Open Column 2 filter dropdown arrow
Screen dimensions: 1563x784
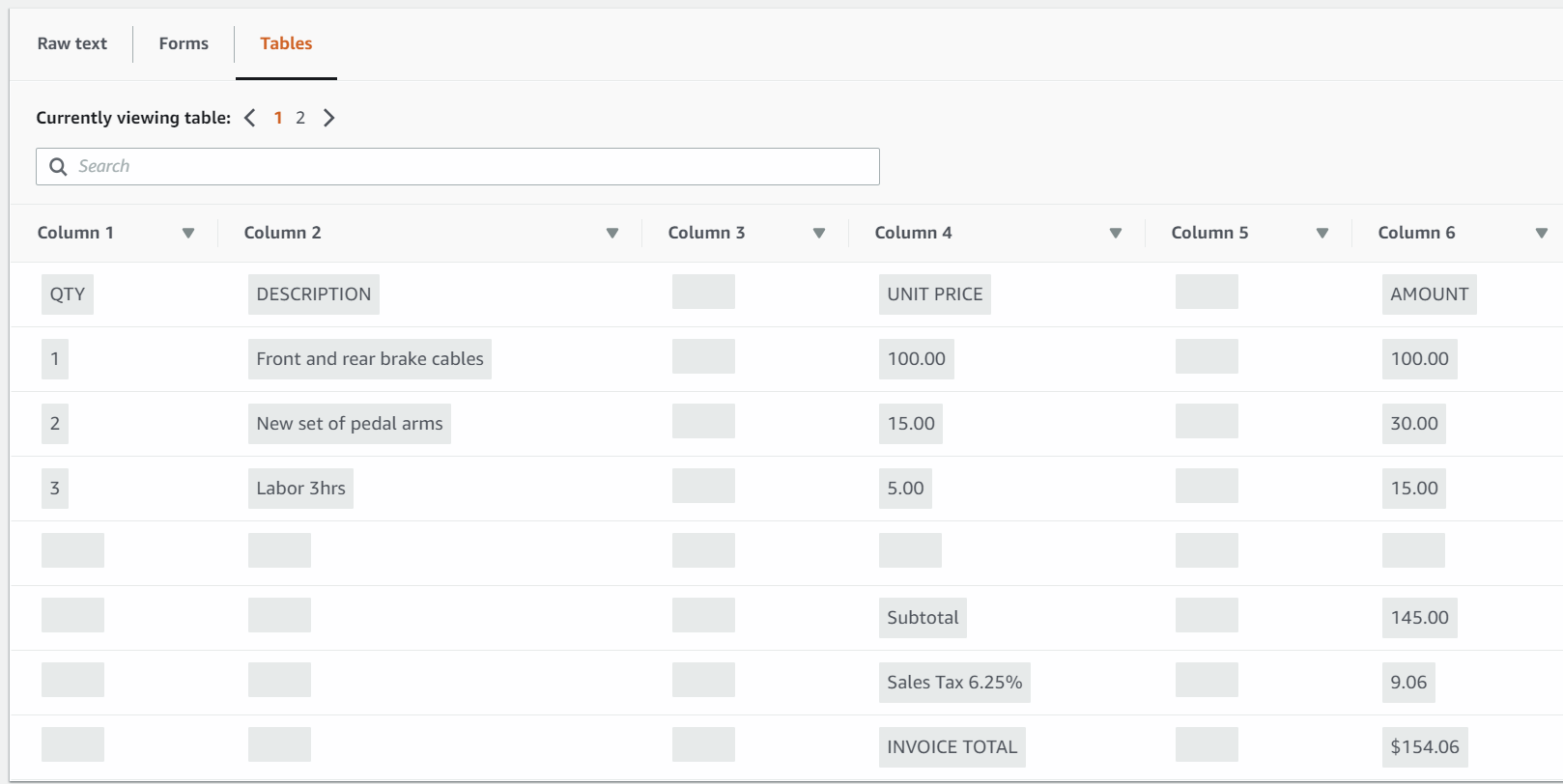click(612, 233)
